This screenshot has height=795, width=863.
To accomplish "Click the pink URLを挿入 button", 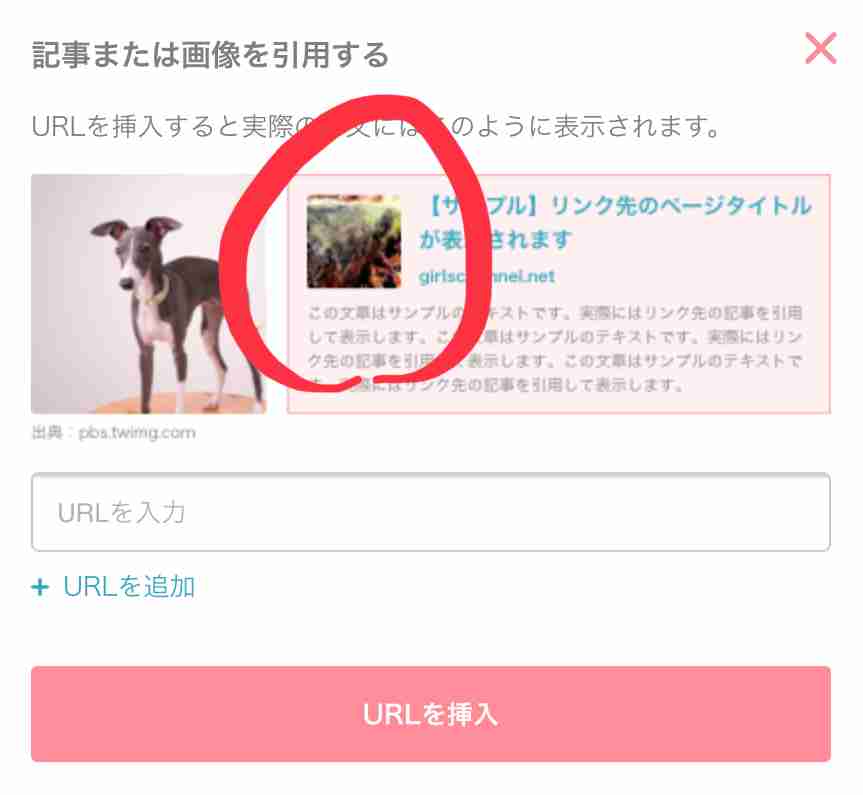I will (431, 714).
